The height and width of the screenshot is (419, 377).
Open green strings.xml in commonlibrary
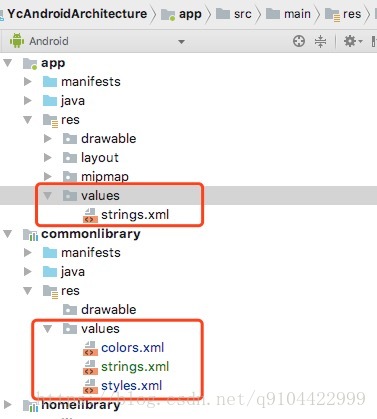pyautogui.click(x=135, y=367)
